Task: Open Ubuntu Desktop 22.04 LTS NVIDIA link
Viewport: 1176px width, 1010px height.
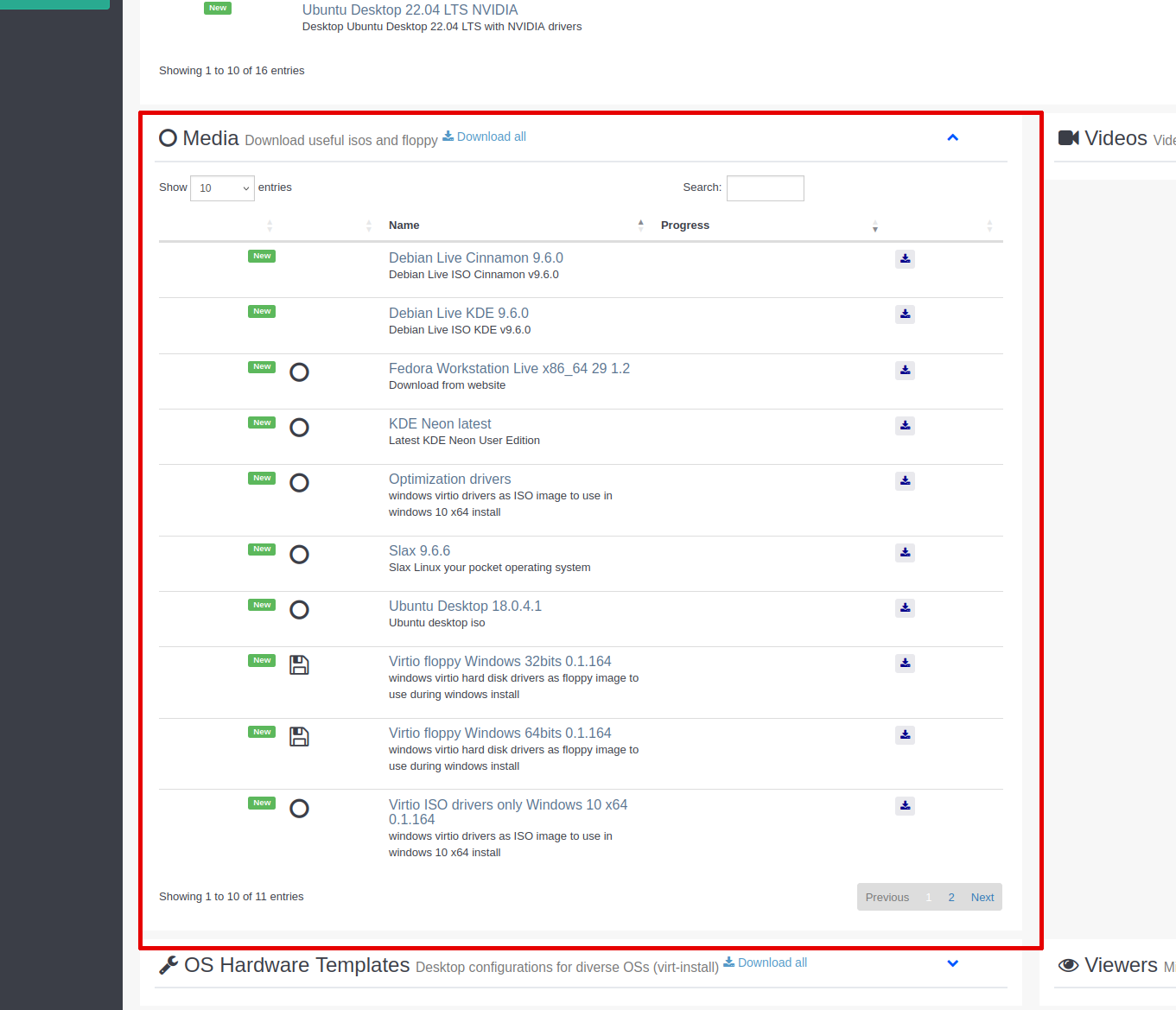Action: click(410, 10)
